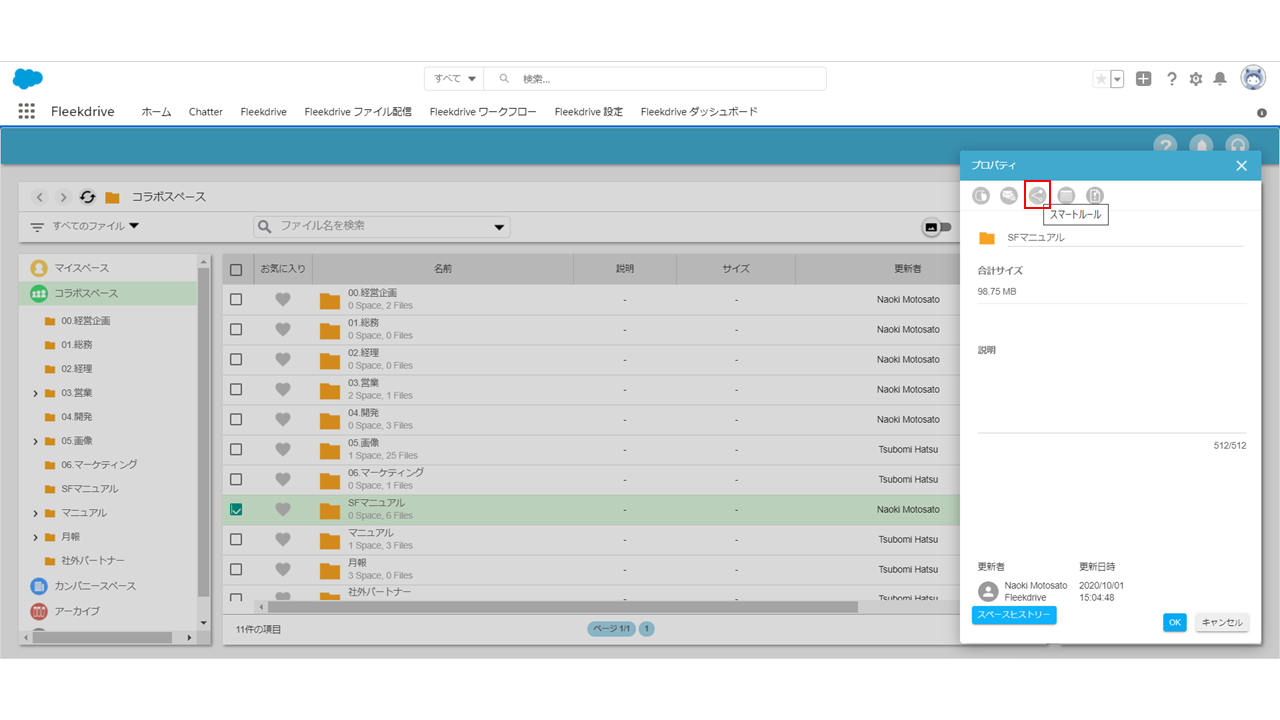Click the スペースヒストリー button
The height and width of the screenshot is (720, 1280).
tap(1014, 615)
